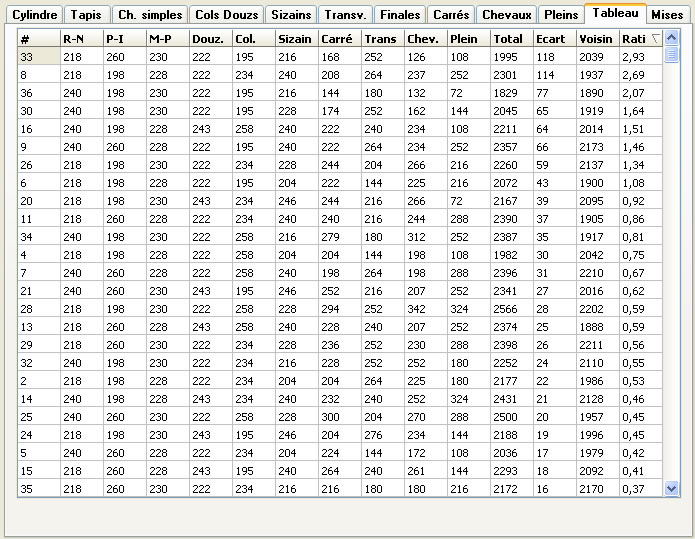Switch to the Sizains tab
This screenshot has height=539, width=695.
[291, 15]
